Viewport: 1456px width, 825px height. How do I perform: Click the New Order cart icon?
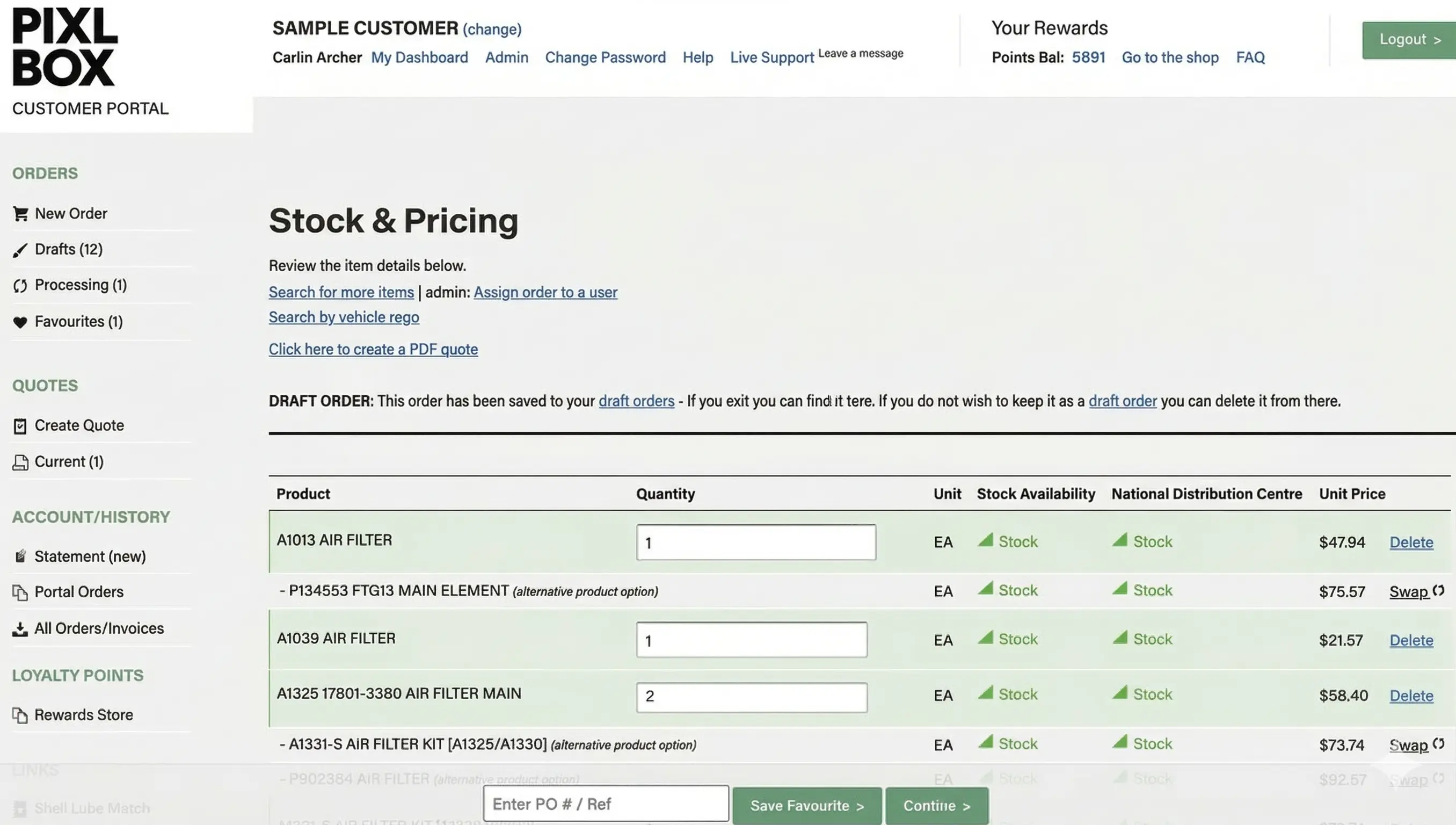point(20,214)
